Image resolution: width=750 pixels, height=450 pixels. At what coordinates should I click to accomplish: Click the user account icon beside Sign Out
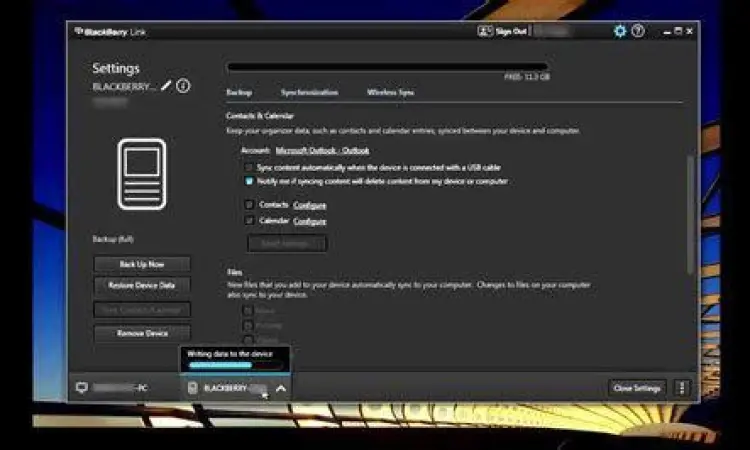(x=485, y=32)
